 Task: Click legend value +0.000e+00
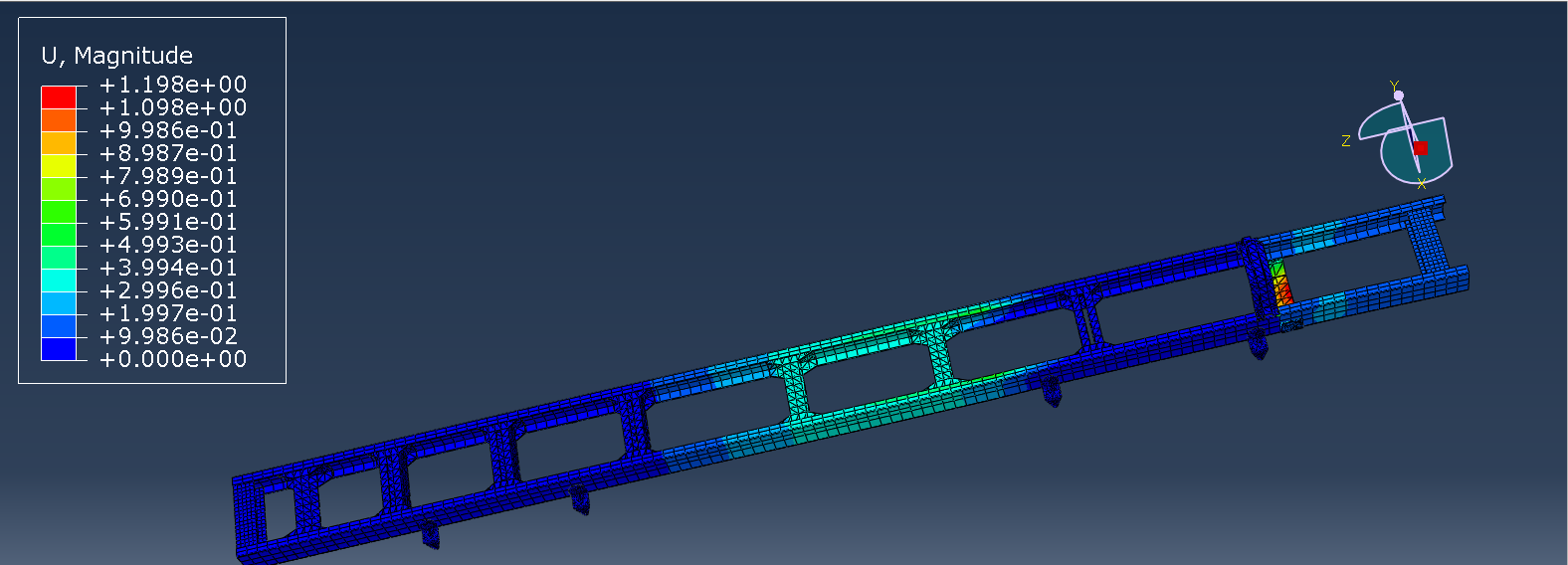point(173,359)
